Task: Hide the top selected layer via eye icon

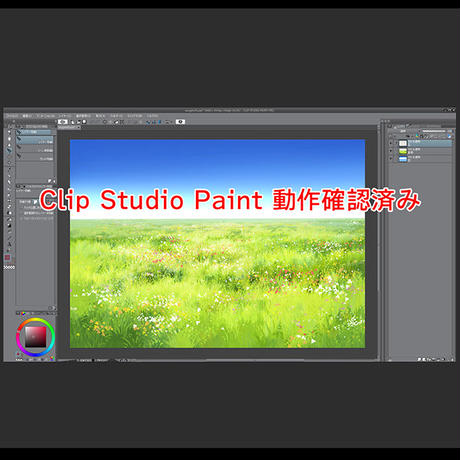Action: coord(391,143)
